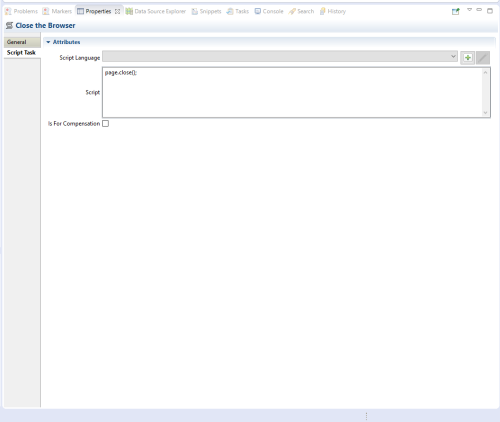The image size is (500, 422).
Task: Enable the Is For Compensation checkbox
Action: [x=105, y=124]
